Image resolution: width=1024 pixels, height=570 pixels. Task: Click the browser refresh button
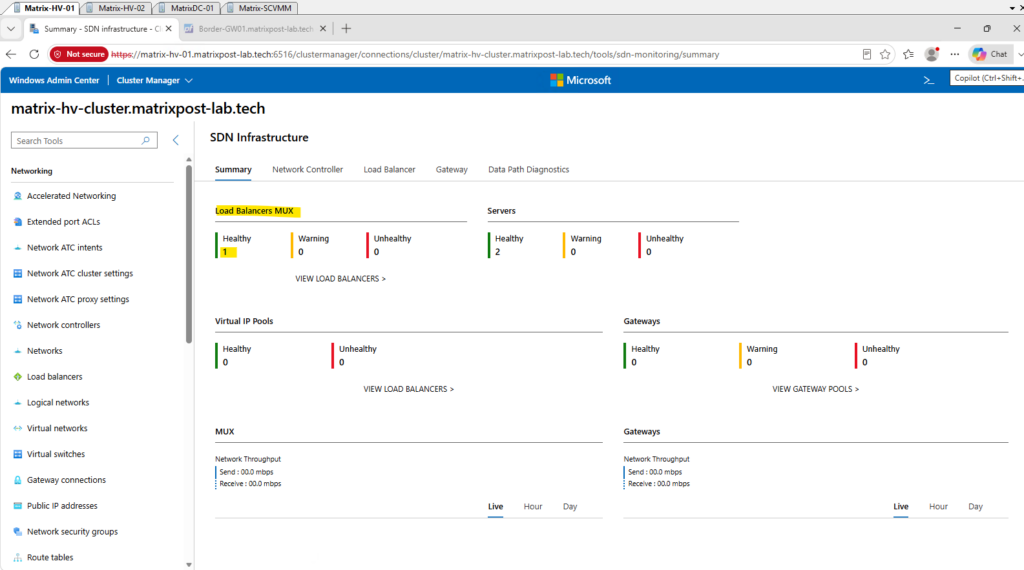tap(34, 54)
